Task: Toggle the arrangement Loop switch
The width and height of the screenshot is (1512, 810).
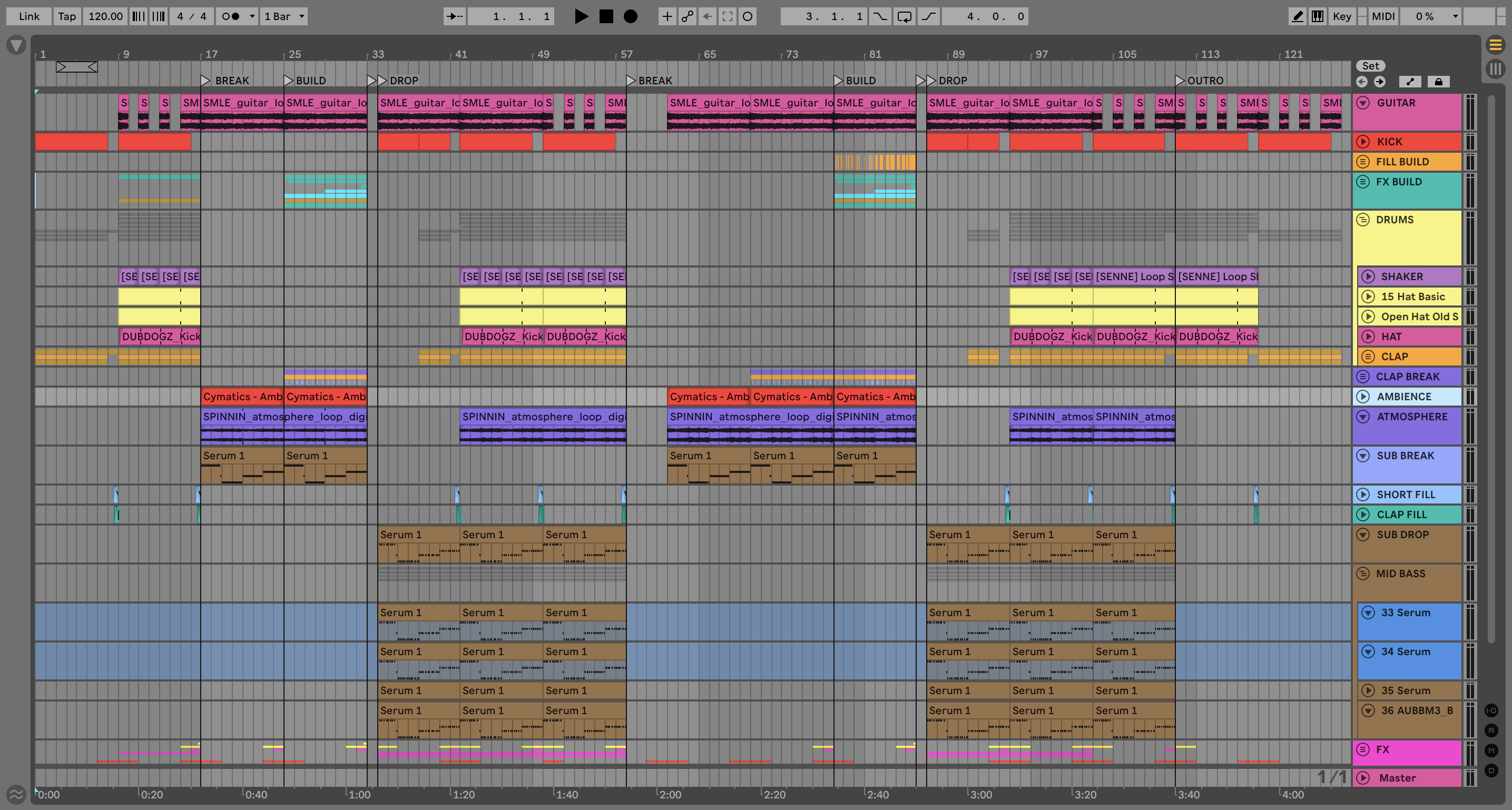Action: pyautogui.click(x=905, y=16)
